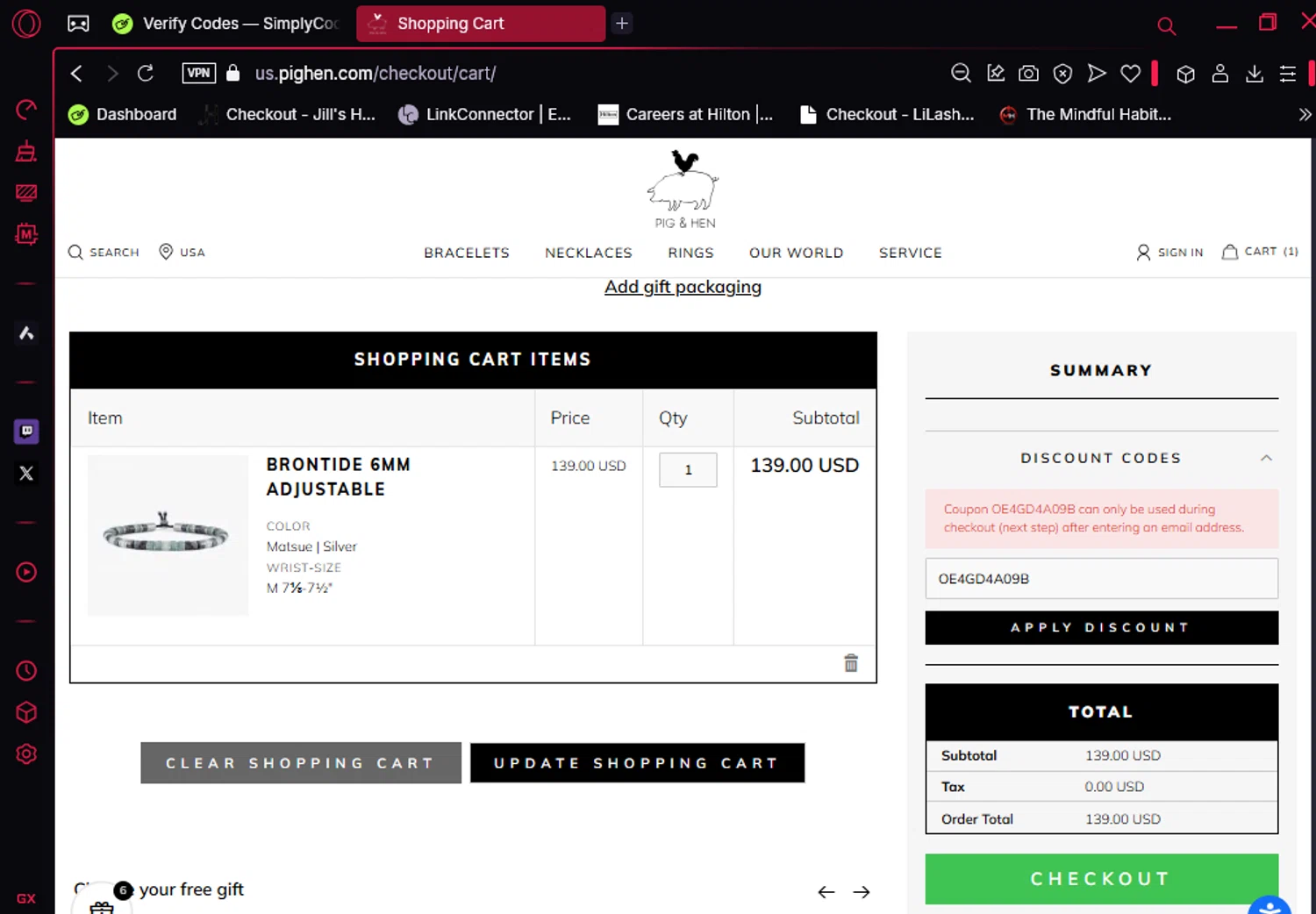This screenshot has height=914, width=1316.
Task: Open Service menu
Action: pyautogui.click(x=911, y=253)
